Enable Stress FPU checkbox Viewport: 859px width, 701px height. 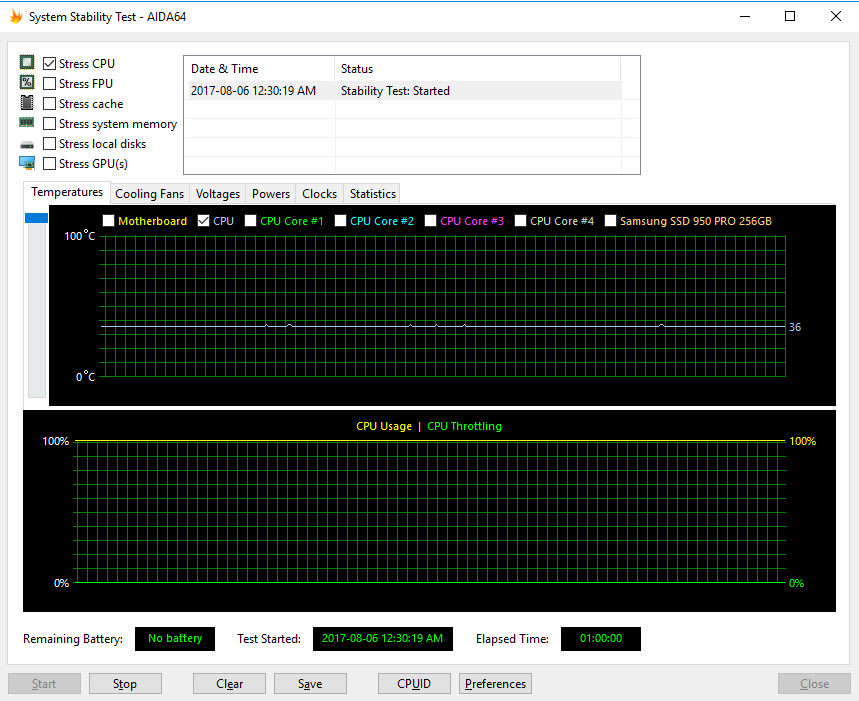(x=50, y=84)
